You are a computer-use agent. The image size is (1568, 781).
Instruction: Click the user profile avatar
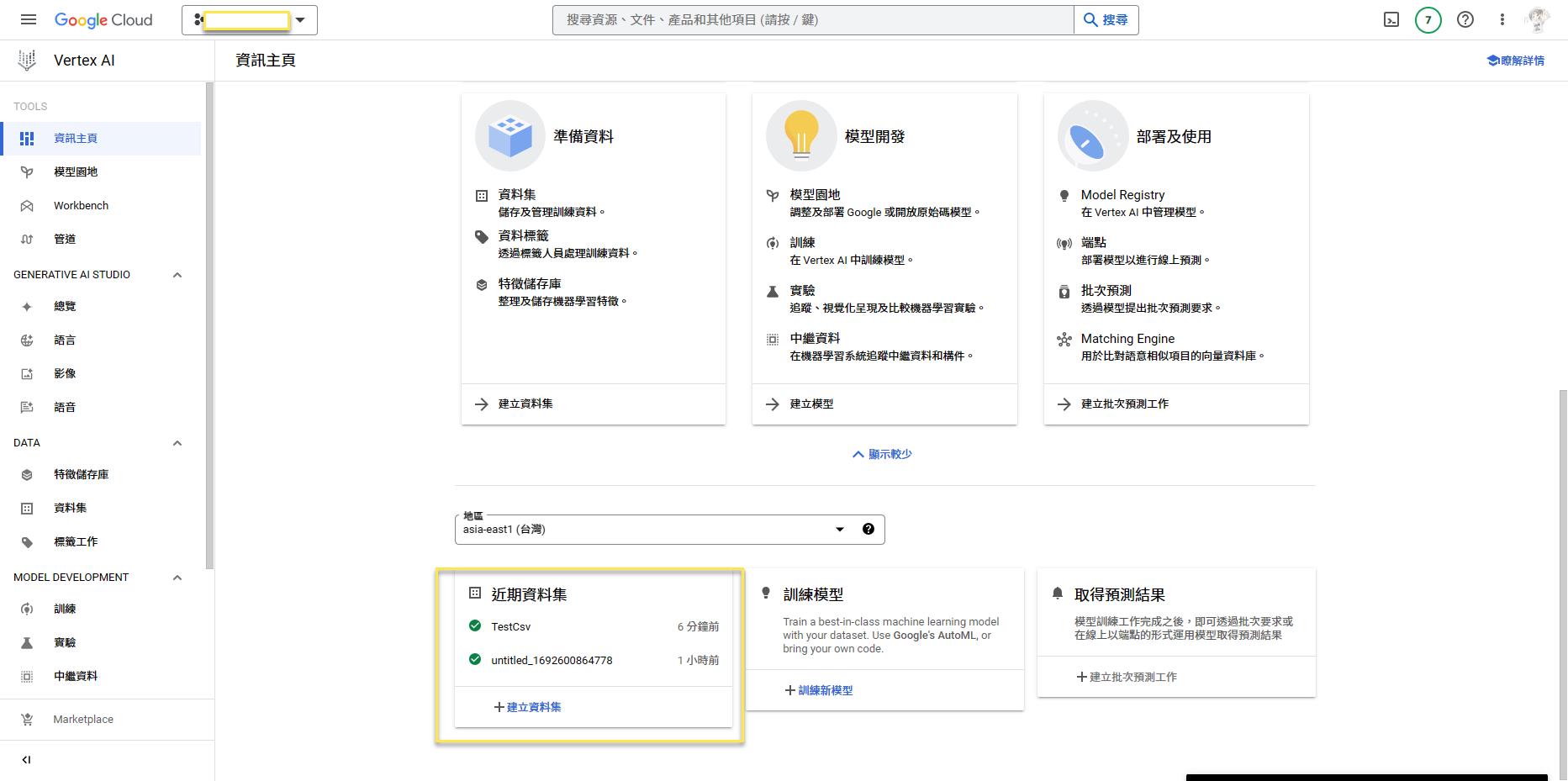1539,20
